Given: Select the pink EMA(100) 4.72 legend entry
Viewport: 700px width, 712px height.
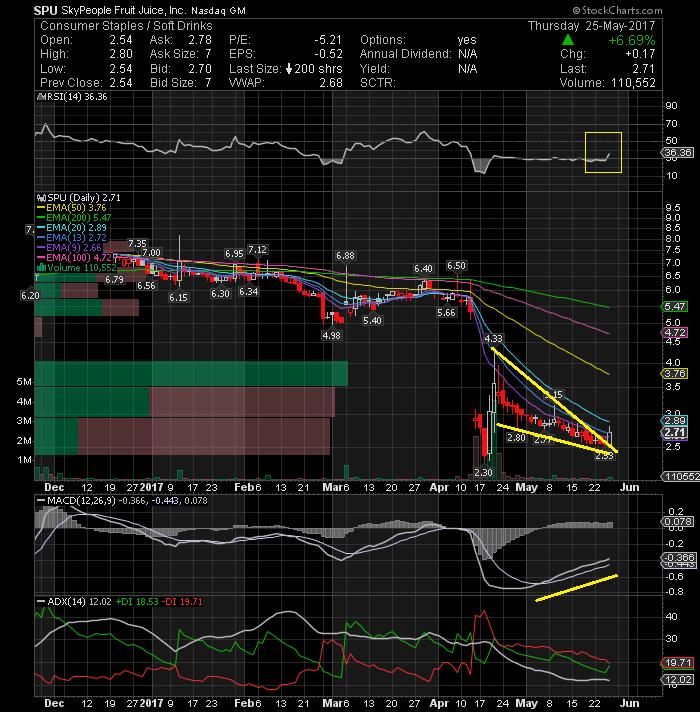Looking at the screenshot, I should point(74,257).
